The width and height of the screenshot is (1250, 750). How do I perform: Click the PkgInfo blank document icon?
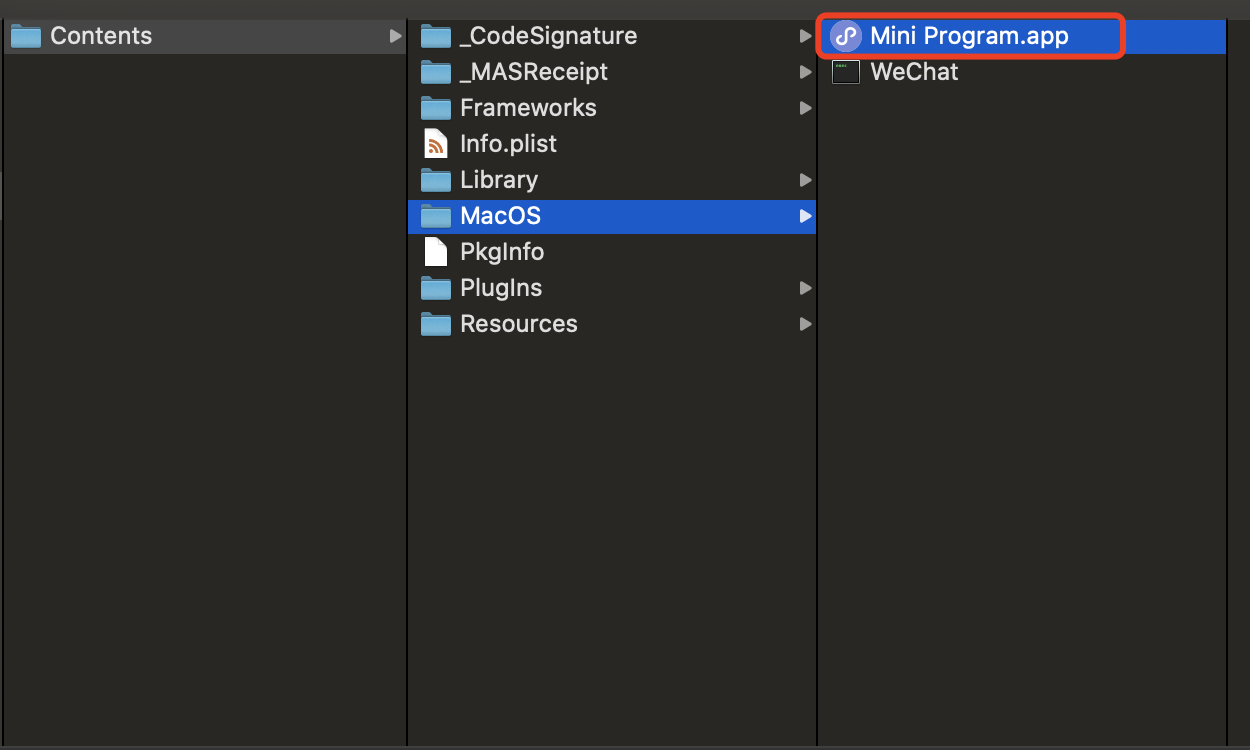pos(436,252)
